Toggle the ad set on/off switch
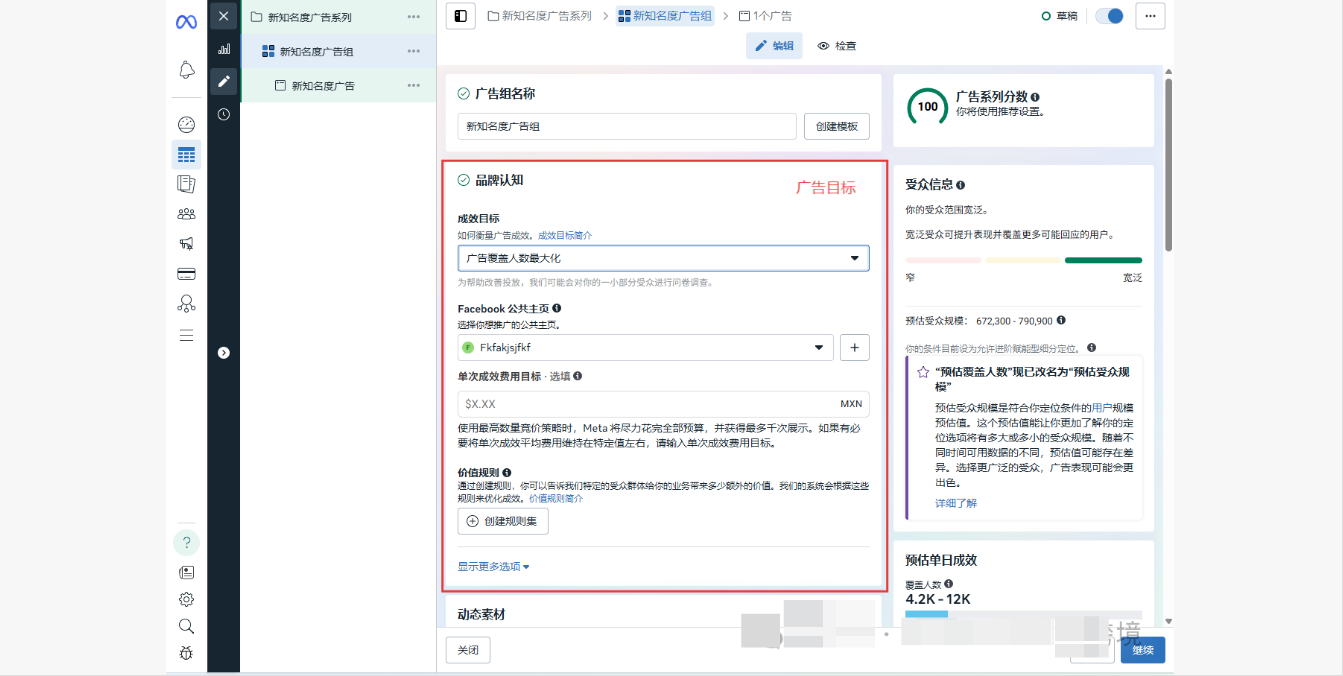This screenshot has width=1343, height=676. pyautogui.click(x=1109, y=16)
